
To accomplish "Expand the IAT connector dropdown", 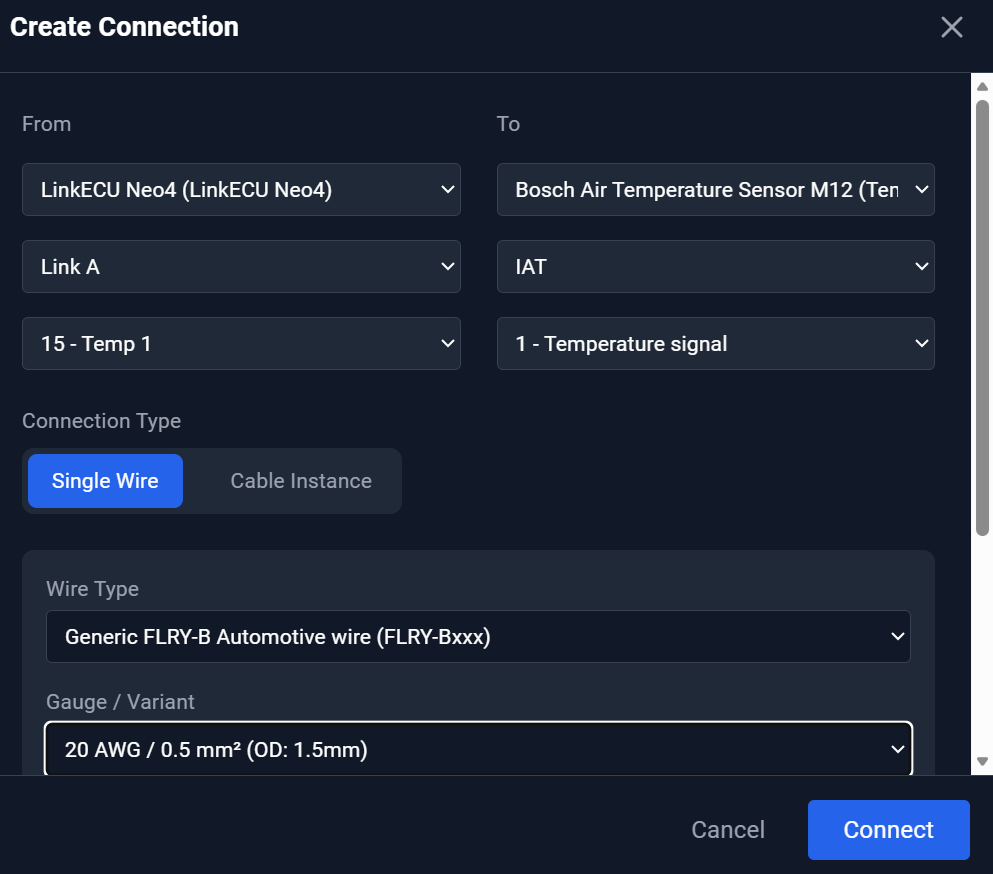I will coord(716,267).
